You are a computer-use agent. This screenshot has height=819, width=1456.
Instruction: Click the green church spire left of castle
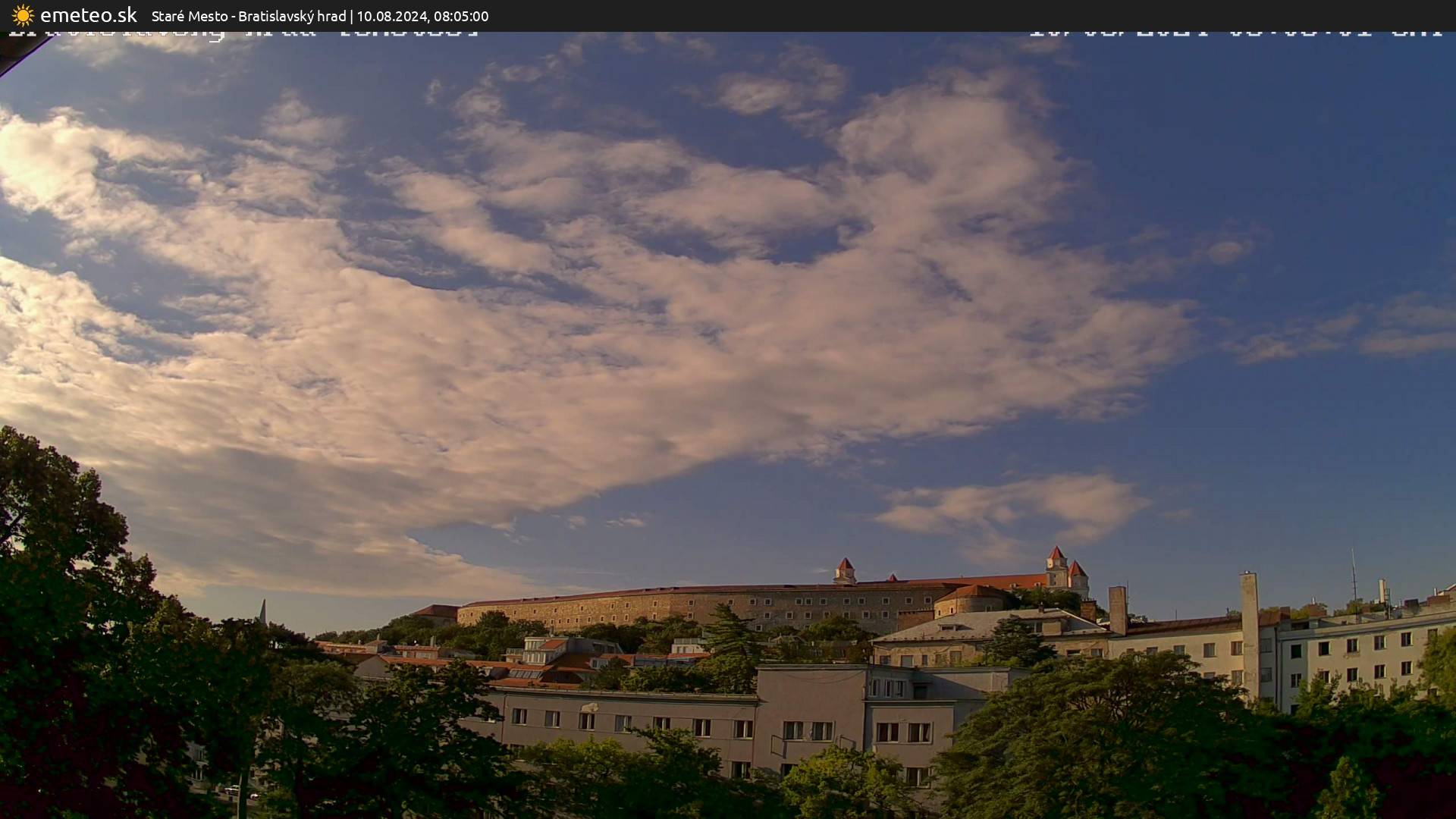pyautogui.click(x=262, y=611)
